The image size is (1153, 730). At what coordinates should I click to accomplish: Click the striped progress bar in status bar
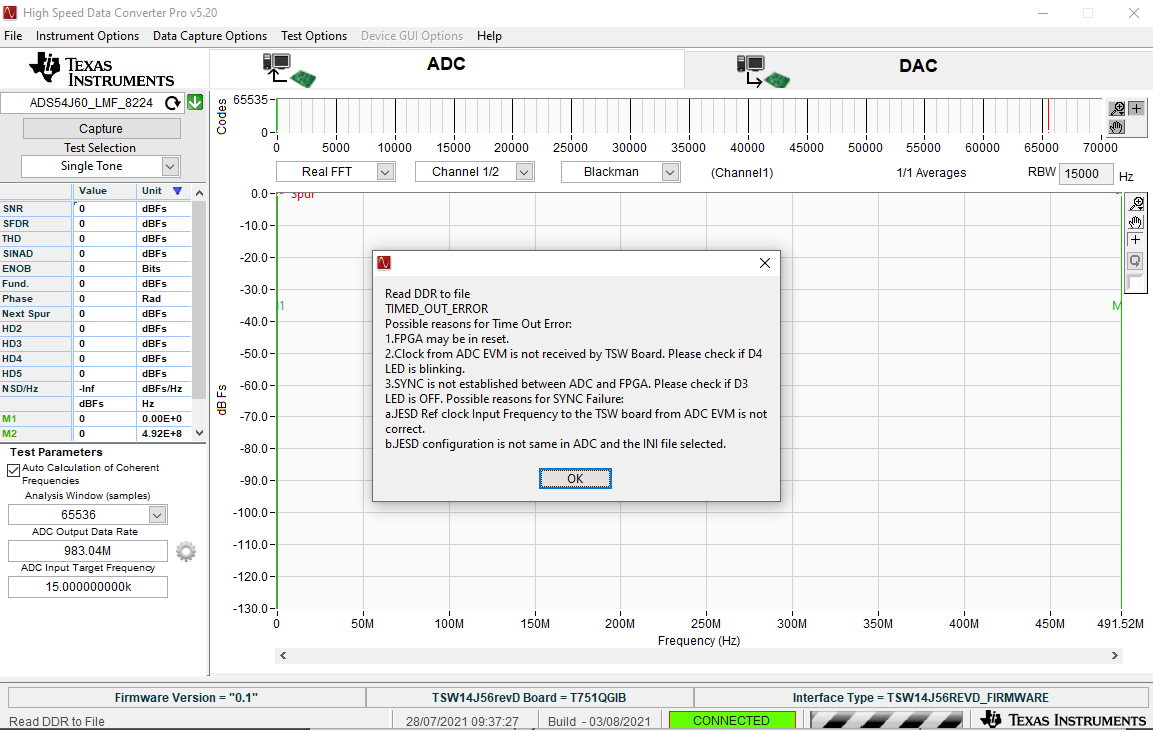(887, 720)
